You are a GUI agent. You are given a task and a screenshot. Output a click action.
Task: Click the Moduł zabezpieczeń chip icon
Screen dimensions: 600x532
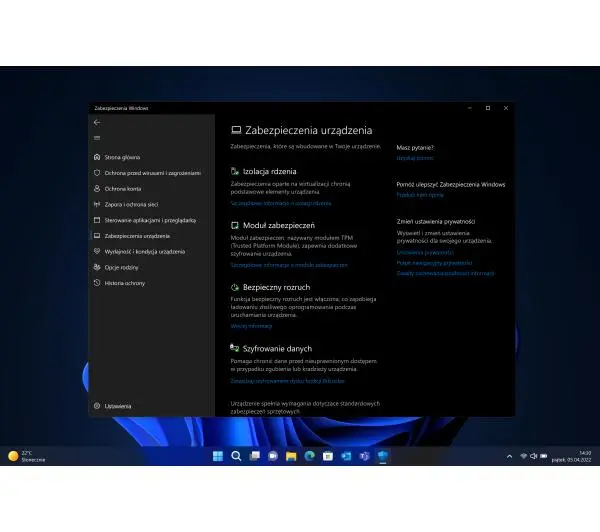click(235, 225)
